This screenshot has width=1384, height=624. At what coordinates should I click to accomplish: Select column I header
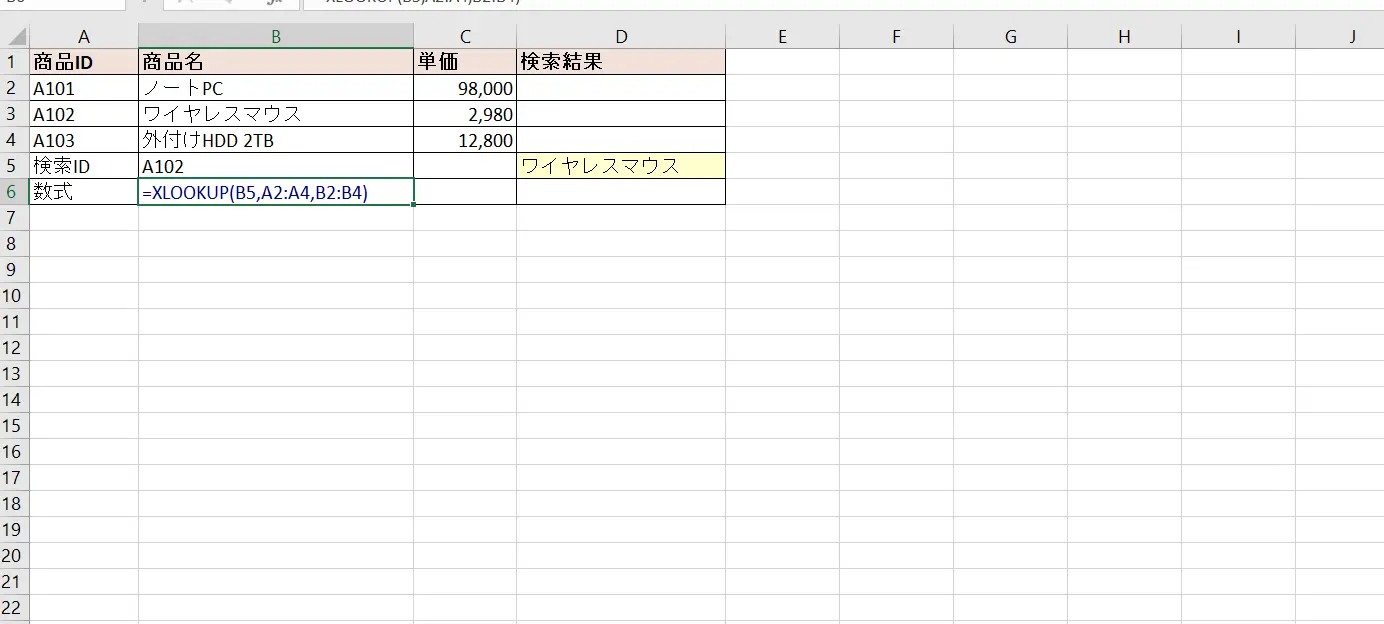[x=1238, y=37]
